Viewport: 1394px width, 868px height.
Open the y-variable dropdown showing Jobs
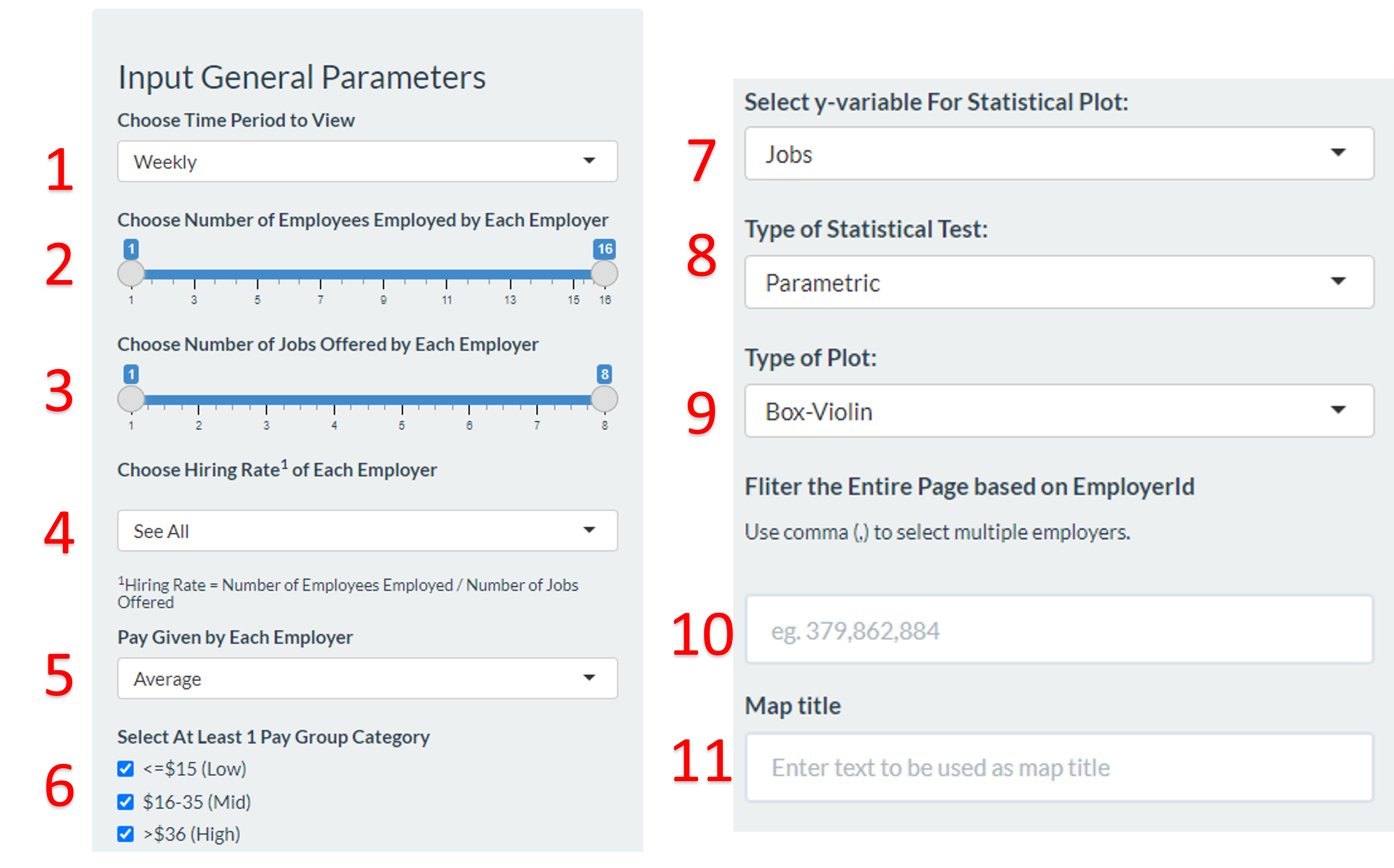[1059, 154]
